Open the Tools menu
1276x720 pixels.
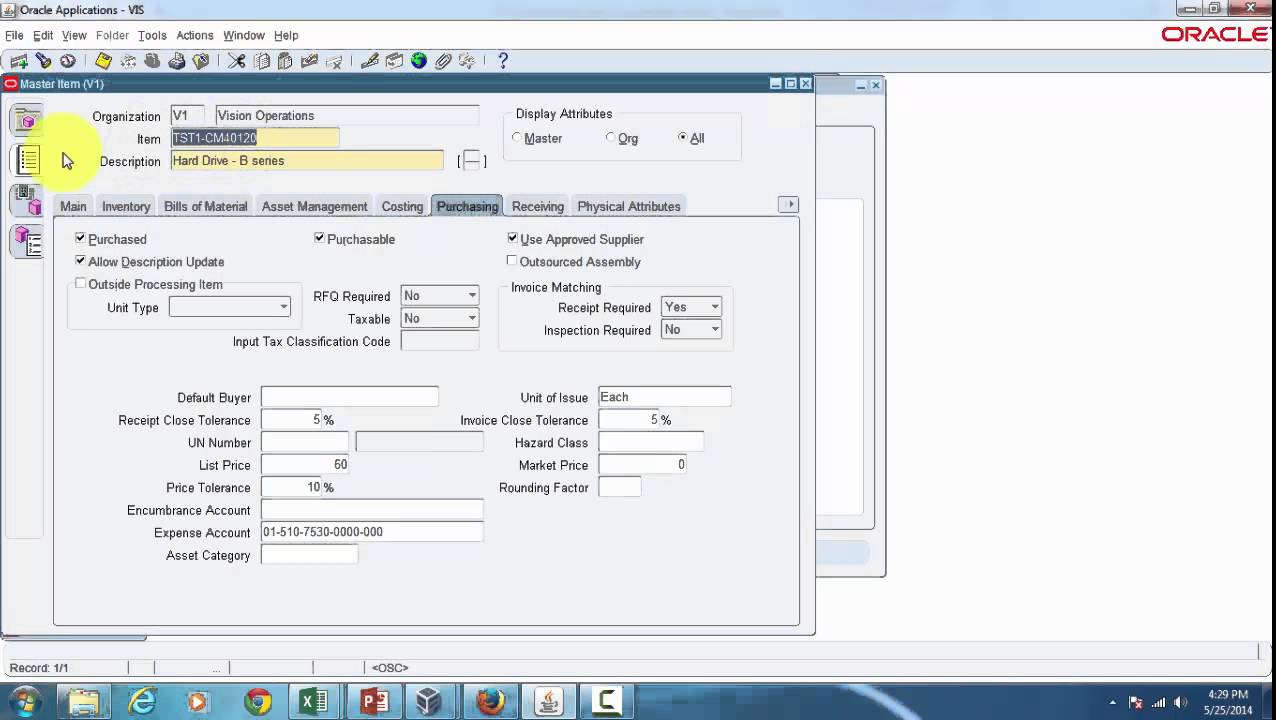pyautogui.click(x=152, y=35)
